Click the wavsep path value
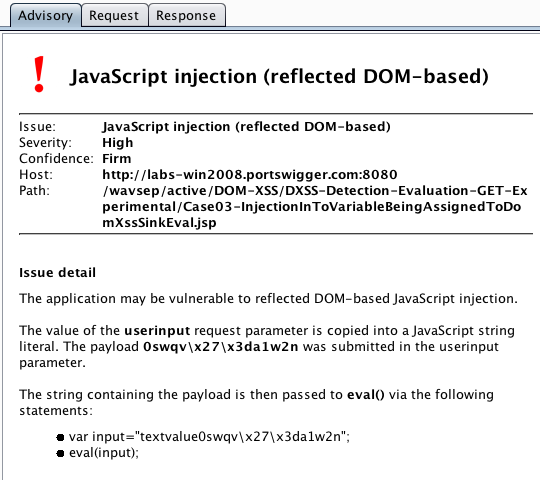 click(315, 207)
